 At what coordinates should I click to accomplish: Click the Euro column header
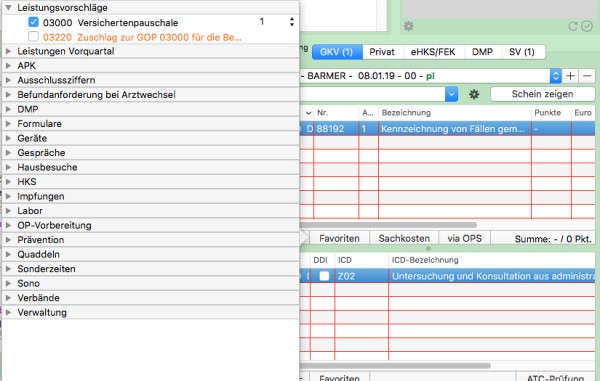(x=583, y=113)
